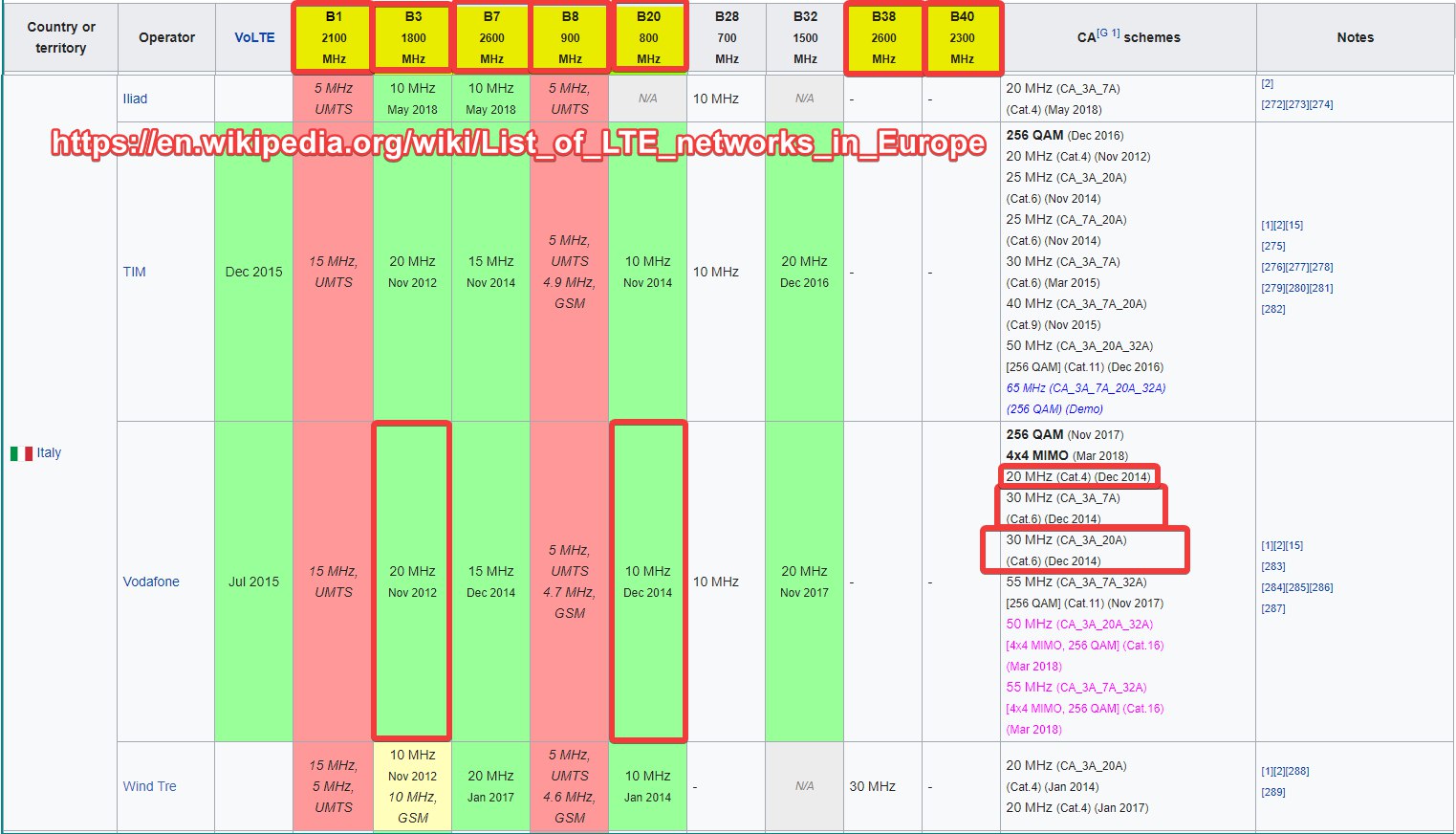The height and width of the screenshot is (834, 1456).
Task: Select TIM's B32 cell 20 MHz Dec 2016
Action: [805, 272]
